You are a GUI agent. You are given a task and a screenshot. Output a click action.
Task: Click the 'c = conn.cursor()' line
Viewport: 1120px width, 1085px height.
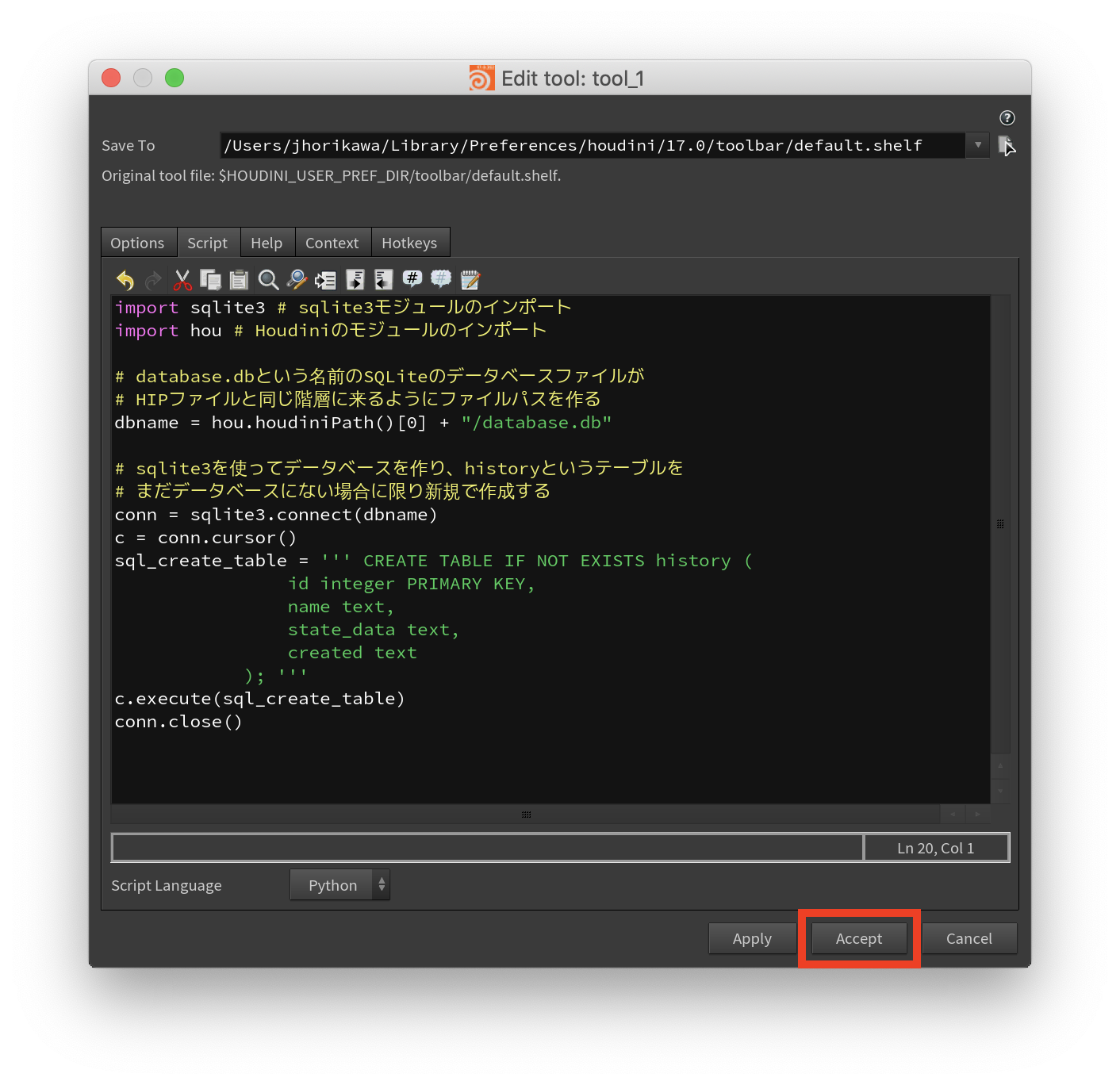click(x=205, y=537)
